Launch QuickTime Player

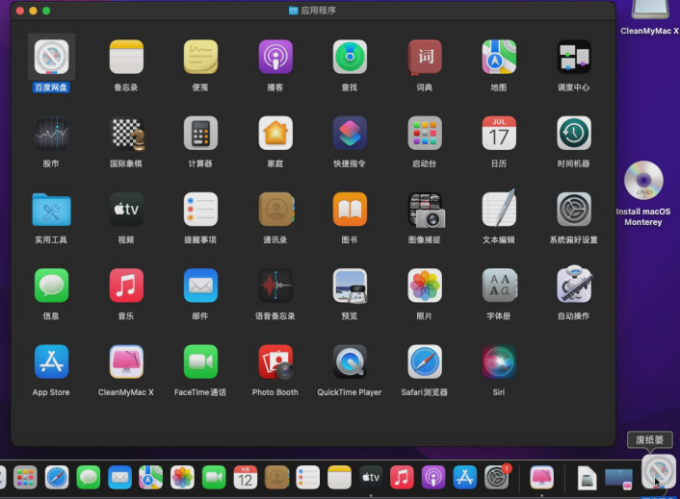click(350, 362)
